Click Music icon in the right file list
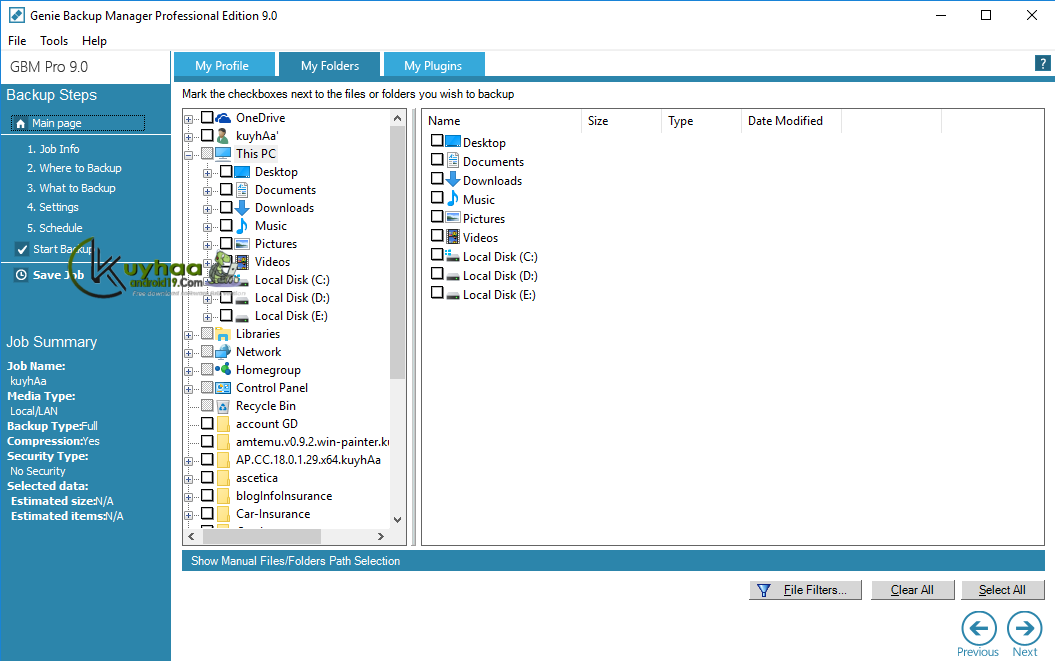Screen dimensions: 1055x661 tap(453, 199)
